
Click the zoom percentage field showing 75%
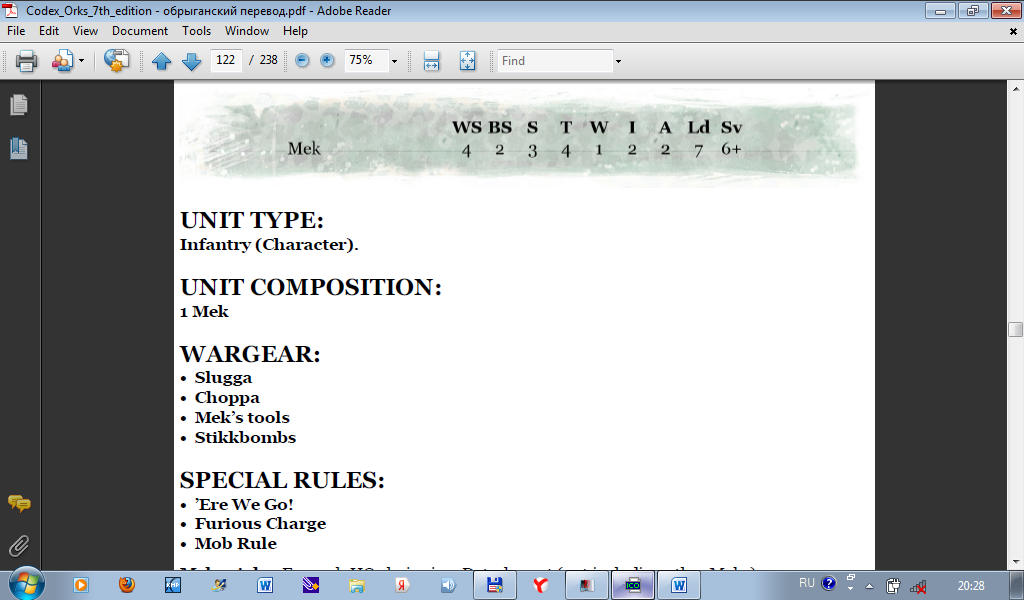366,60
